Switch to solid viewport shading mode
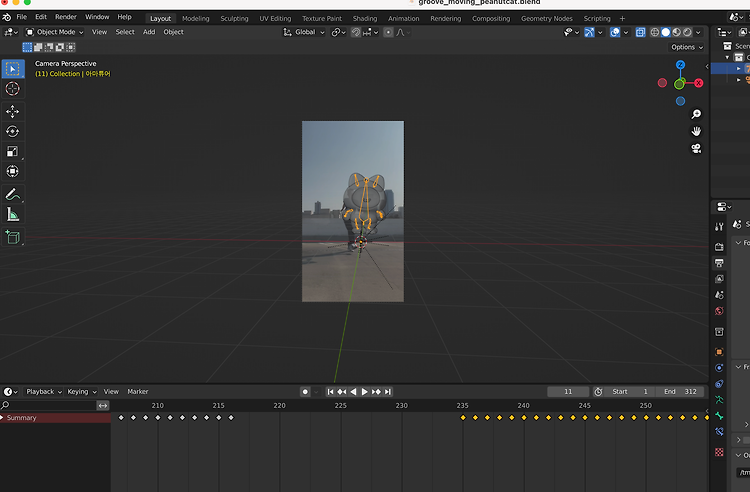Screen dimensions: 750x492 click(x=664, y=32)
